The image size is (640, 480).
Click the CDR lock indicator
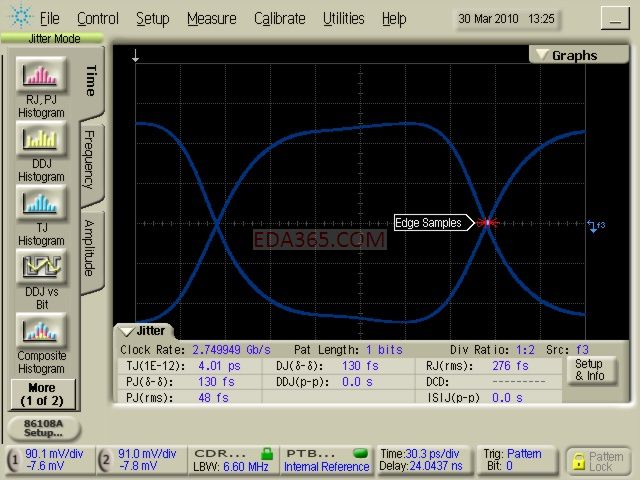(266, 453)
